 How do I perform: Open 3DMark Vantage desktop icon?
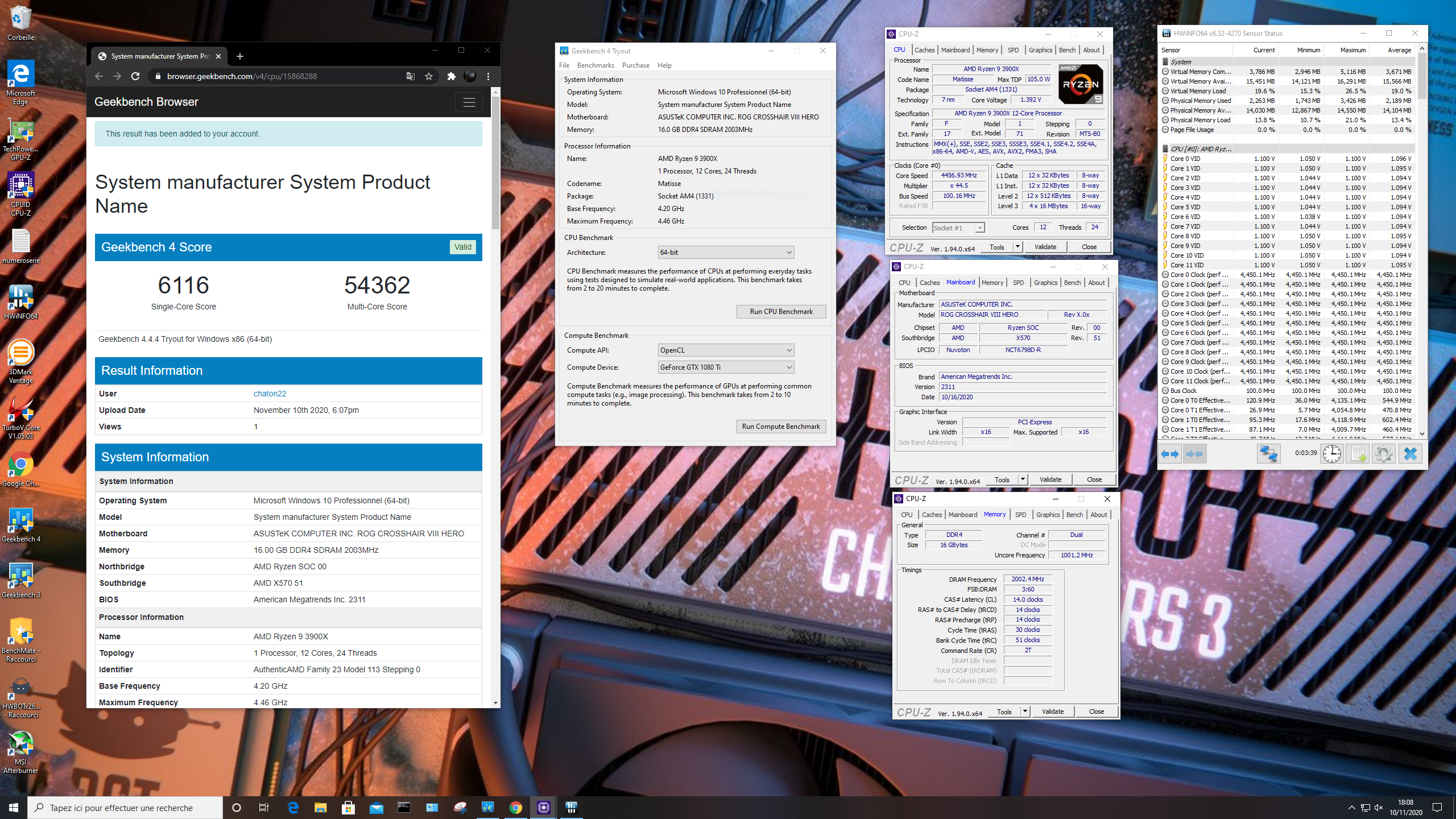[x=20, y=361]
